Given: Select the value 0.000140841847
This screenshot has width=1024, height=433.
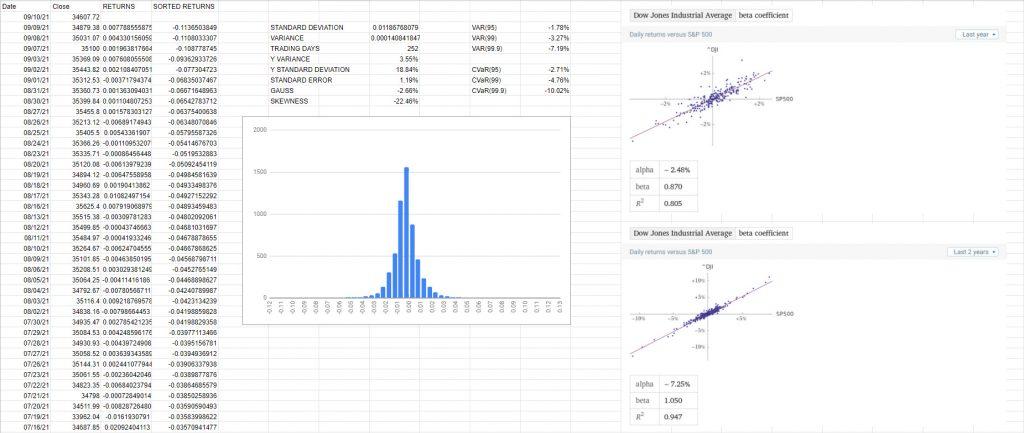Looking at the screenshot, I should click(394, 39).
